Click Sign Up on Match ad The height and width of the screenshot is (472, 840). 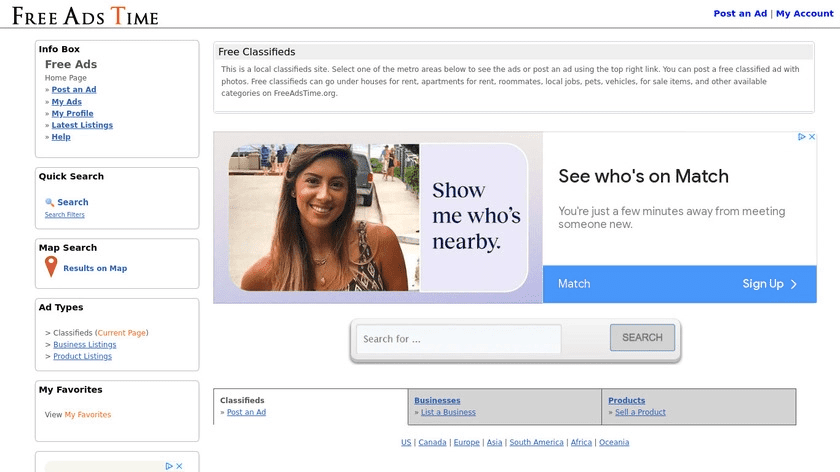[769, 284]
